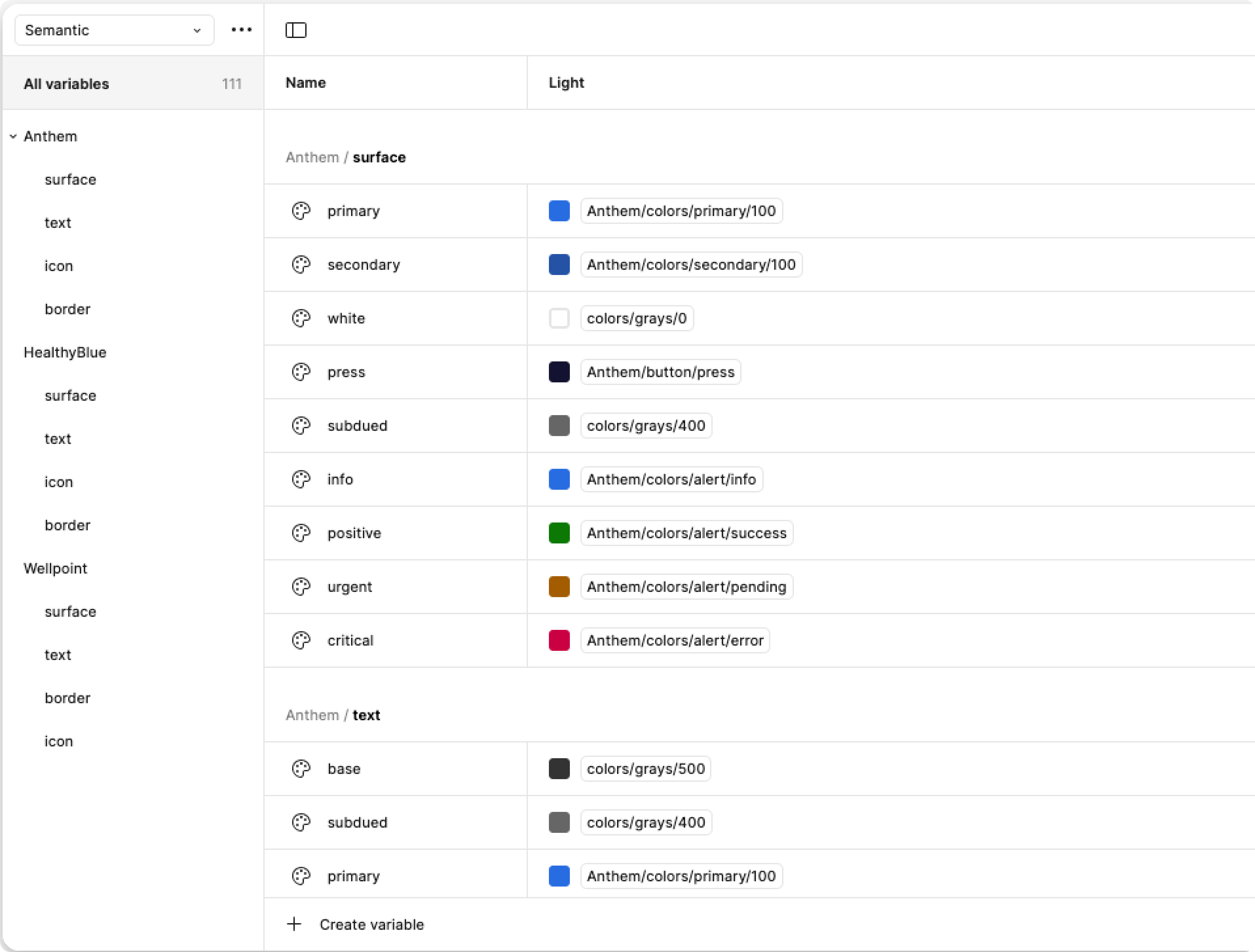
Task: Collapse the Anthem group chevron
Action: point(13,137)
